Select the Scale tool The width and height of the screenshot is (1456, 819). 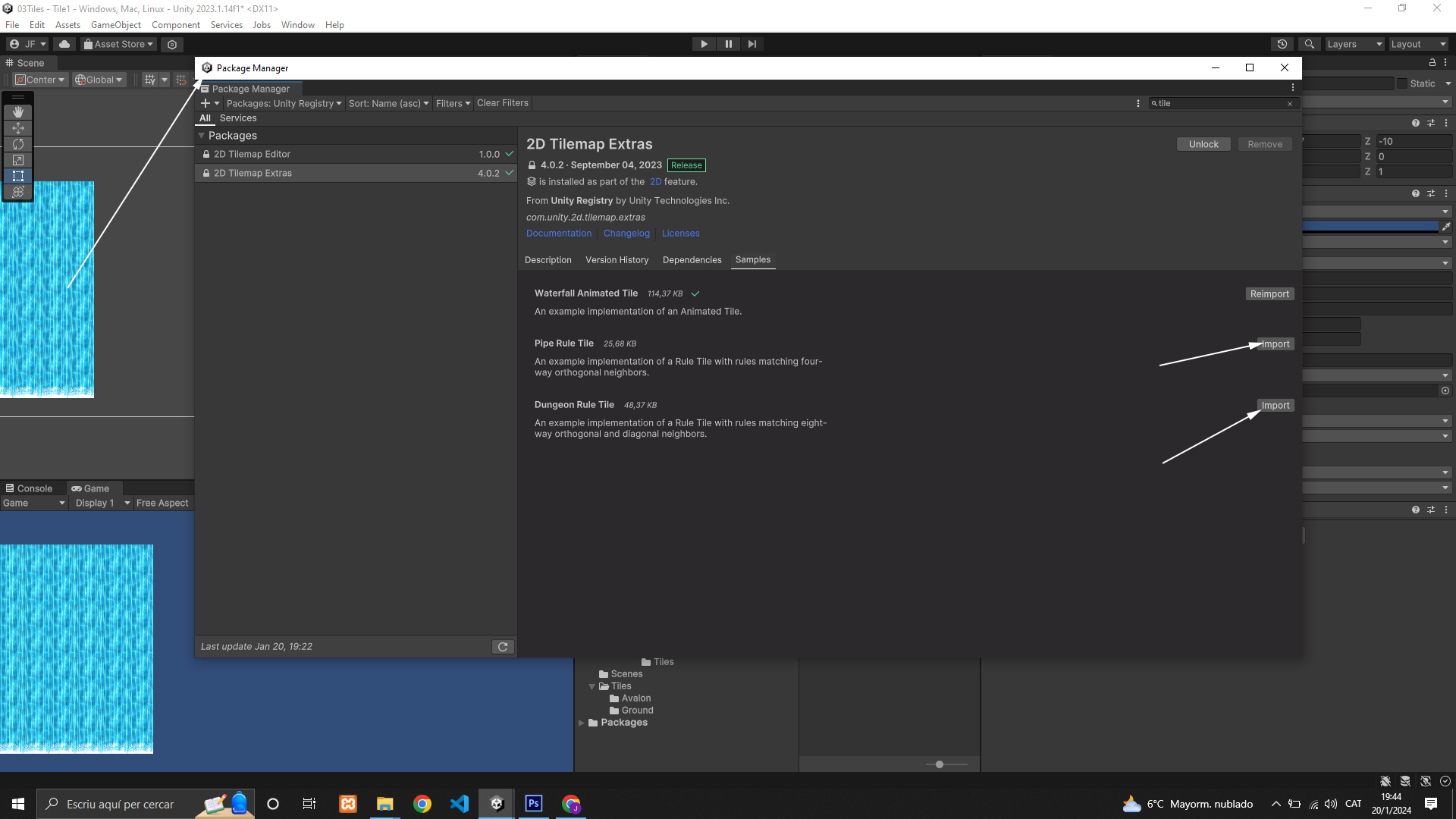click(18, 160)
